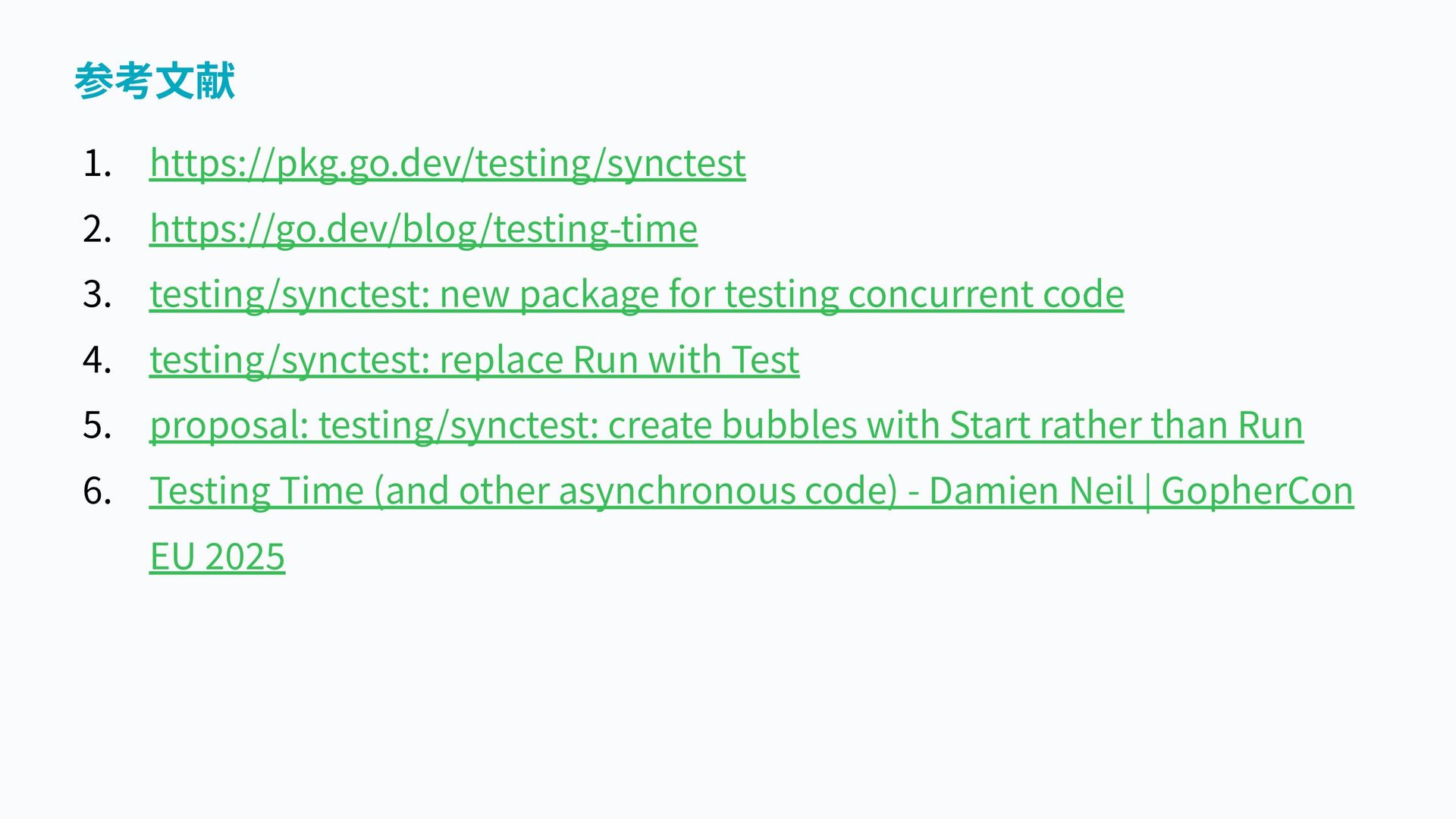The image size is (1456, 819).
Task: Click the word 'proposal:' in the fifth reference
Action: coord(229,425)
